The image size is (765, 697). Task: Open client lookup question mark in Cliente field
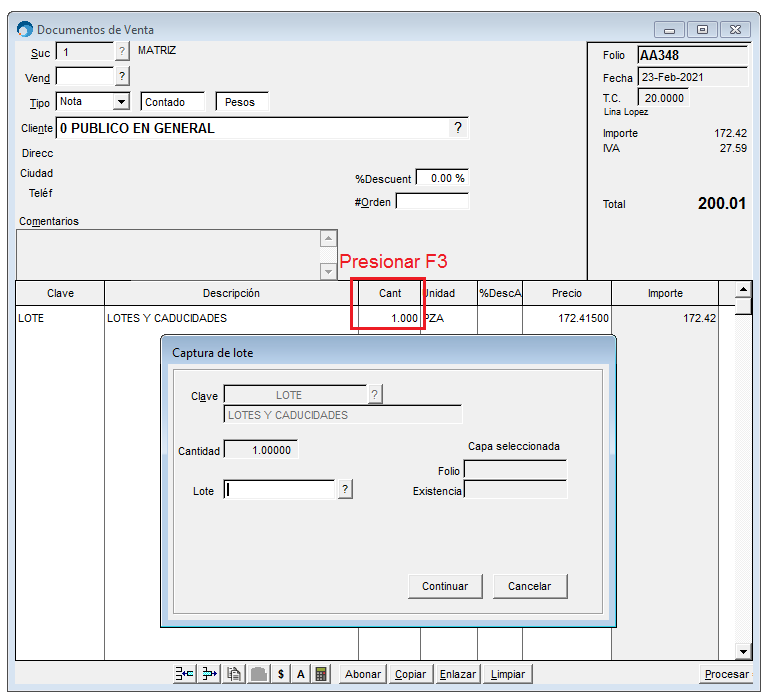click(458, 128)
